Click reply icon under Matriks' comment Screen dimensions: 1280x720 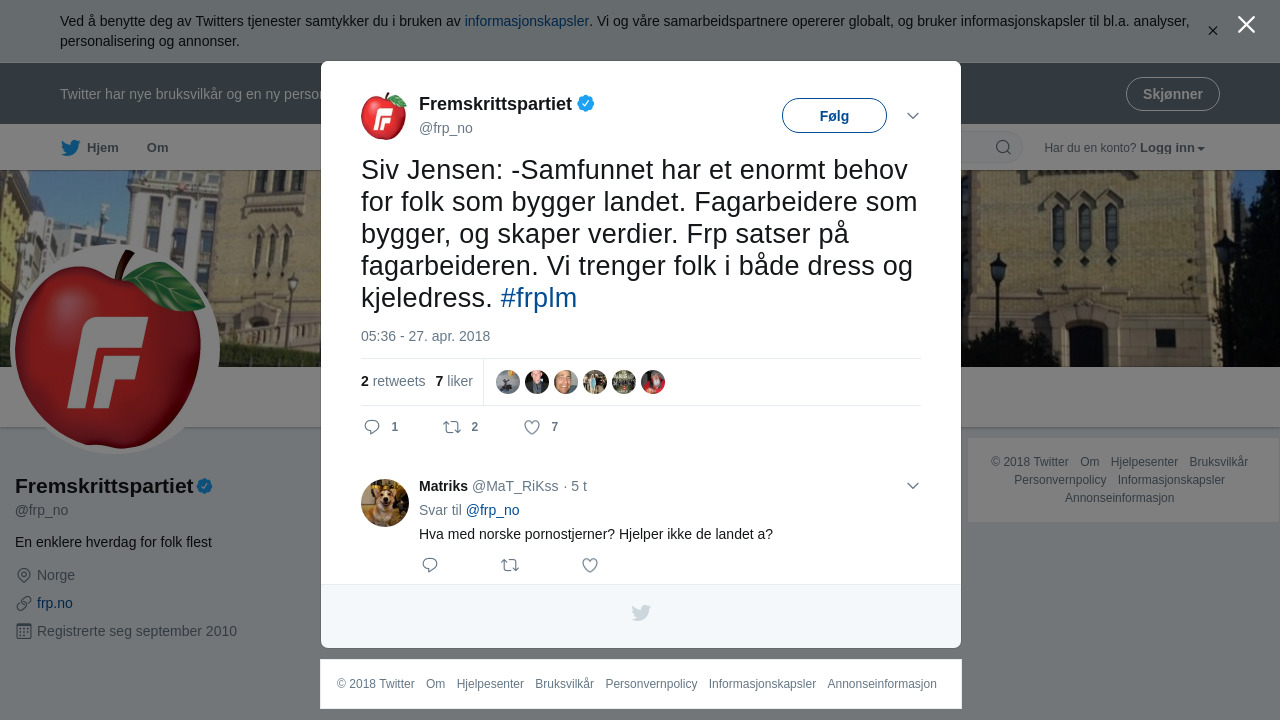430,565
